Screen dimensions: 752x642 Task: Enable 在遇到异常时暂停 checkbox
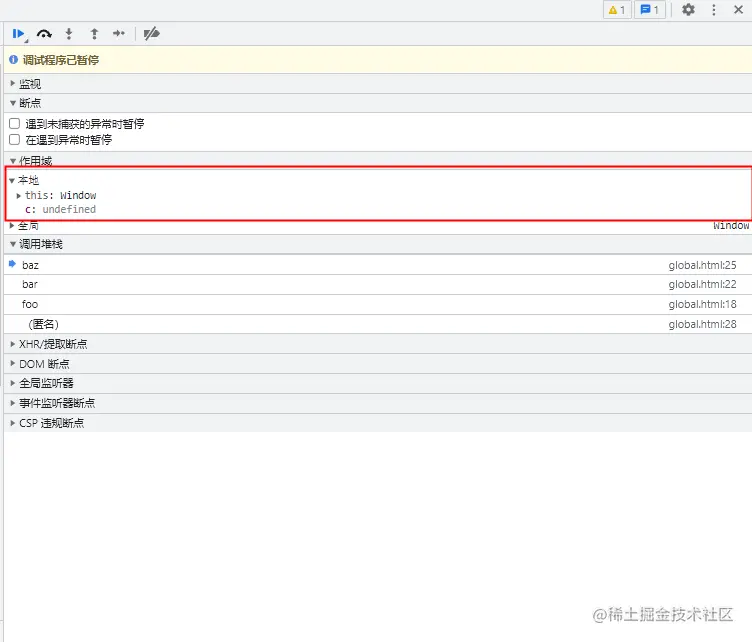coord(15,140)
